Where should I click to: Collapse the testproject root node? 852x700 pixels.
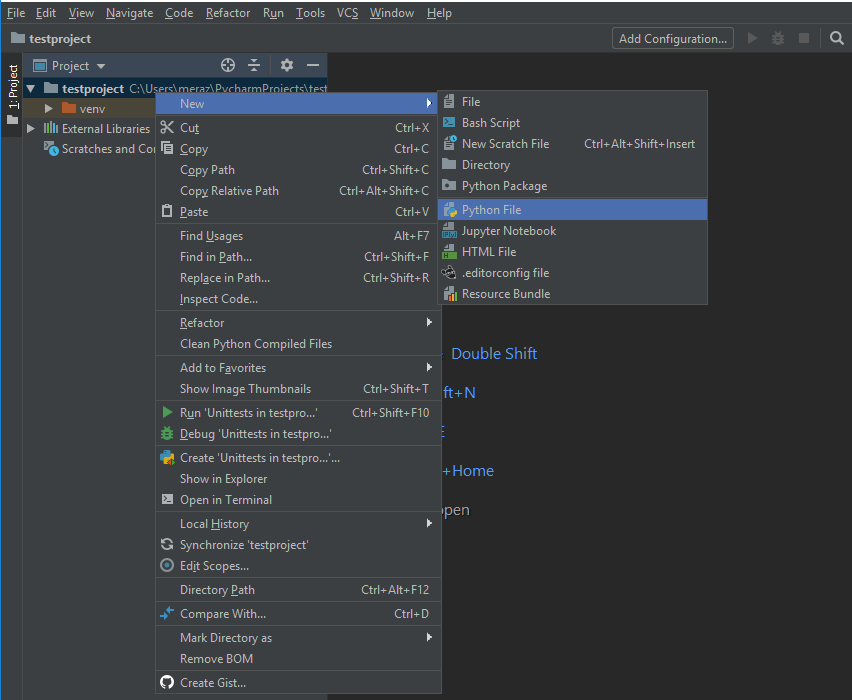click(x=31, y=89)
